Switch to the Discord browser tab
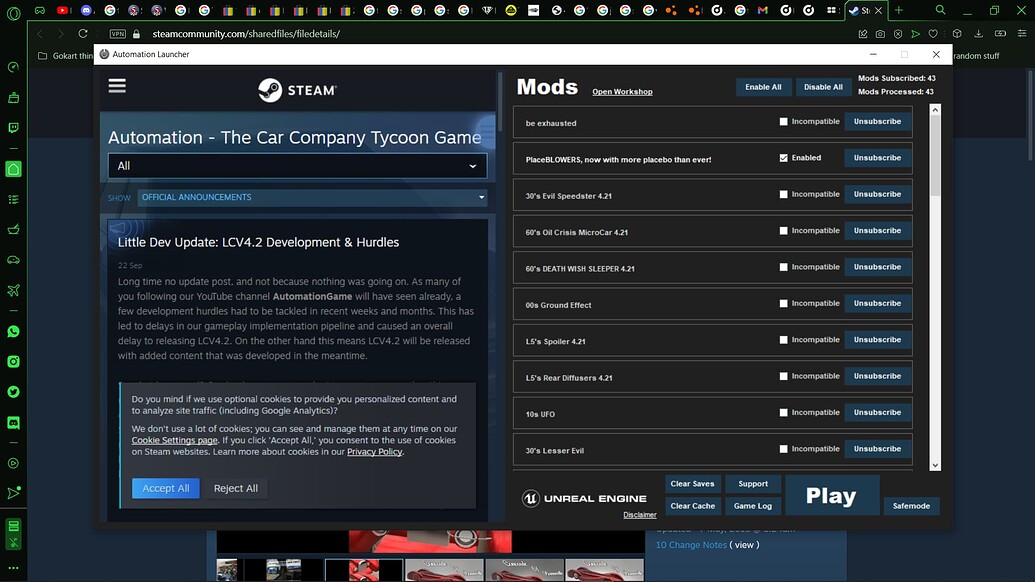This screenshot has height=582, width=1035. point(86,11)
